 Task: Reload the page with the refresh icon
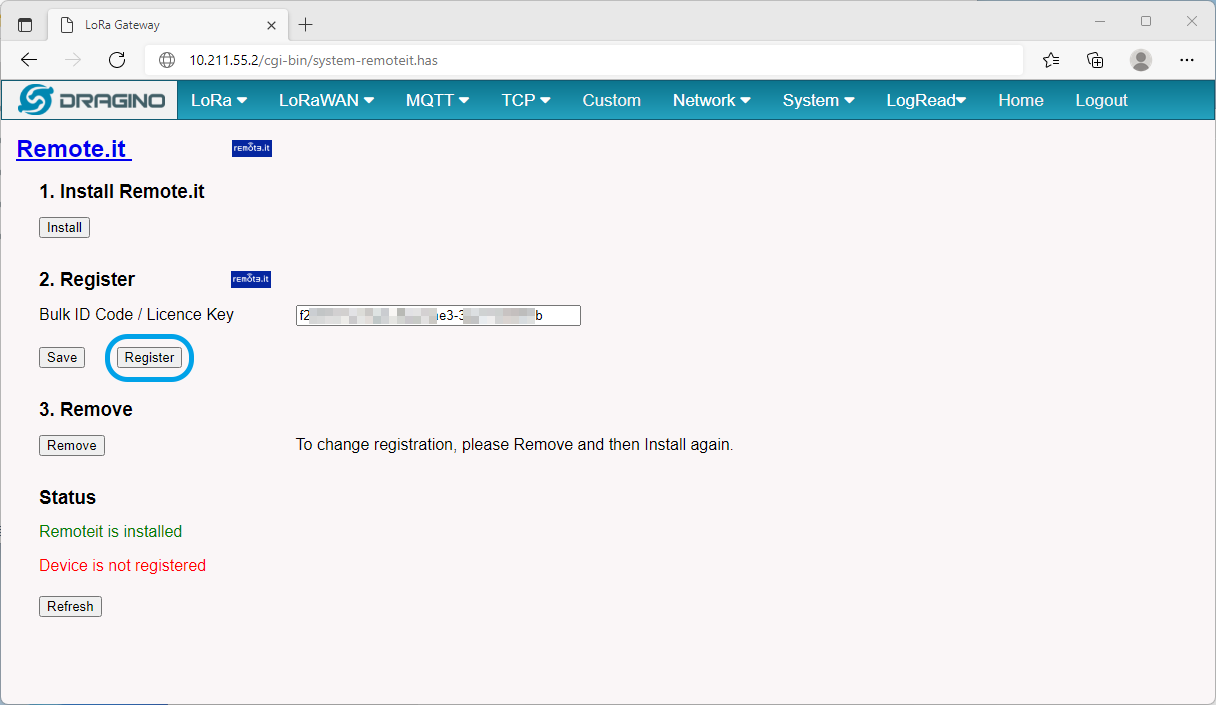(117, 60)
